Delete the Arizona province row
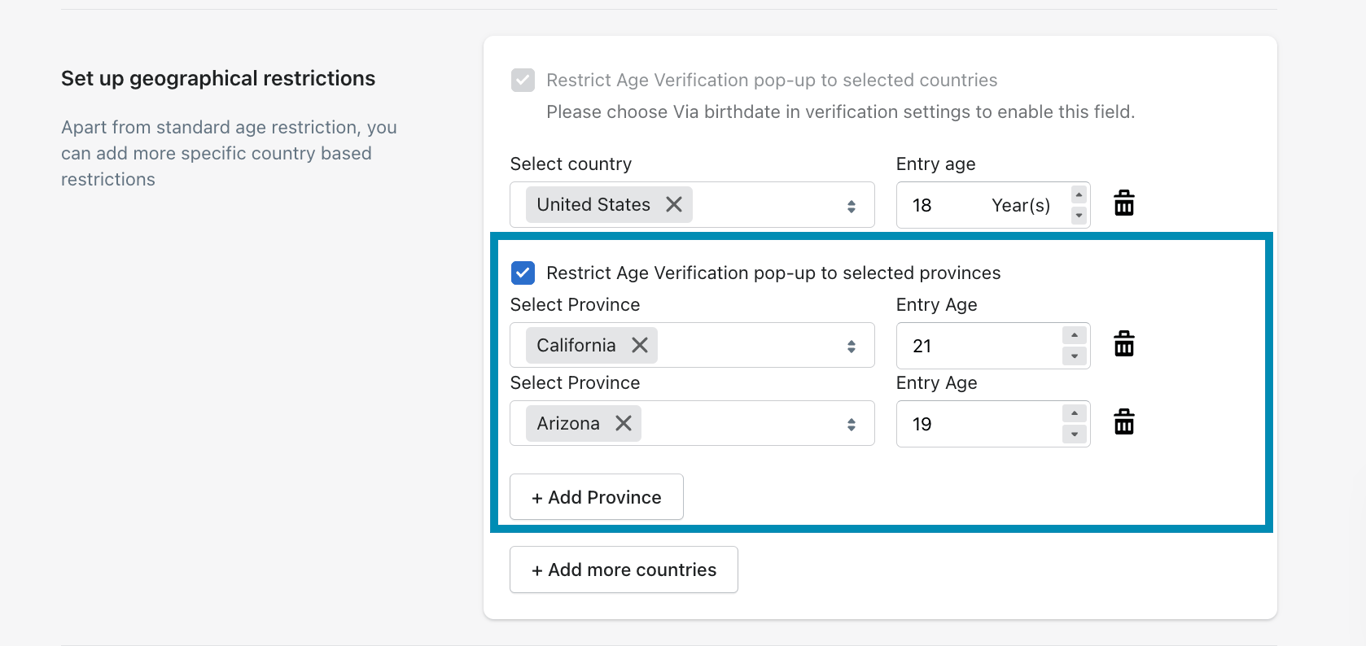 (x=1124, y=422)
